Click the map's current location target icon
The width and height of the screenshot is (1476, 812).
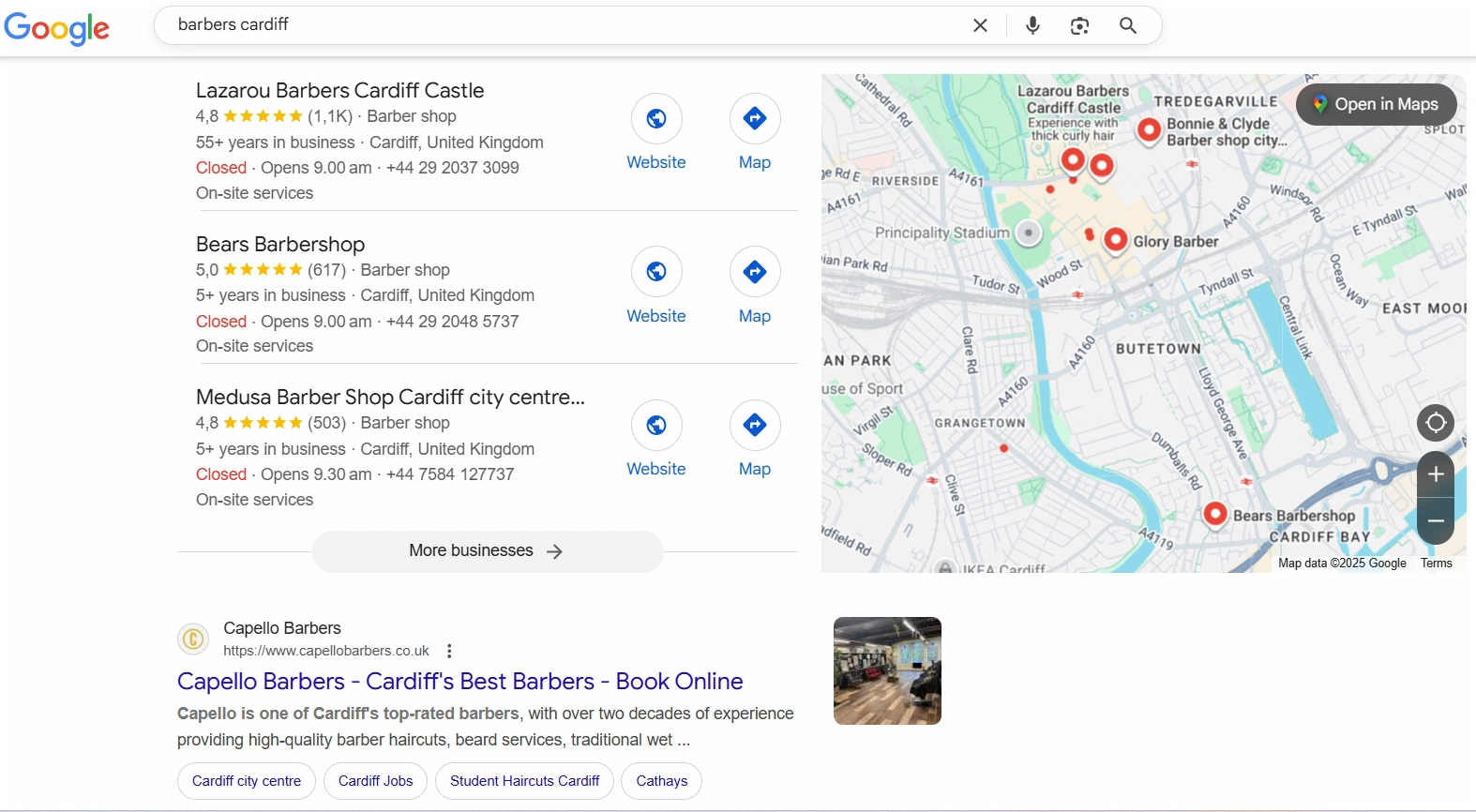pyautogui.click(x=1436, y=423)
